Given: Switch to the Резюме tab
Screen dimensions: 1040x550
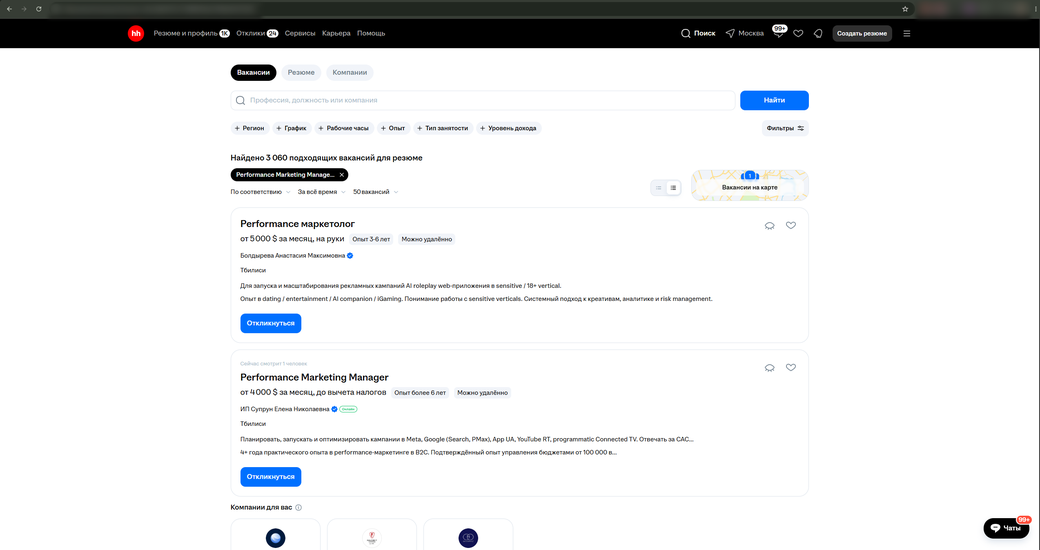Looking at the screenshot, I should [301, 72].
